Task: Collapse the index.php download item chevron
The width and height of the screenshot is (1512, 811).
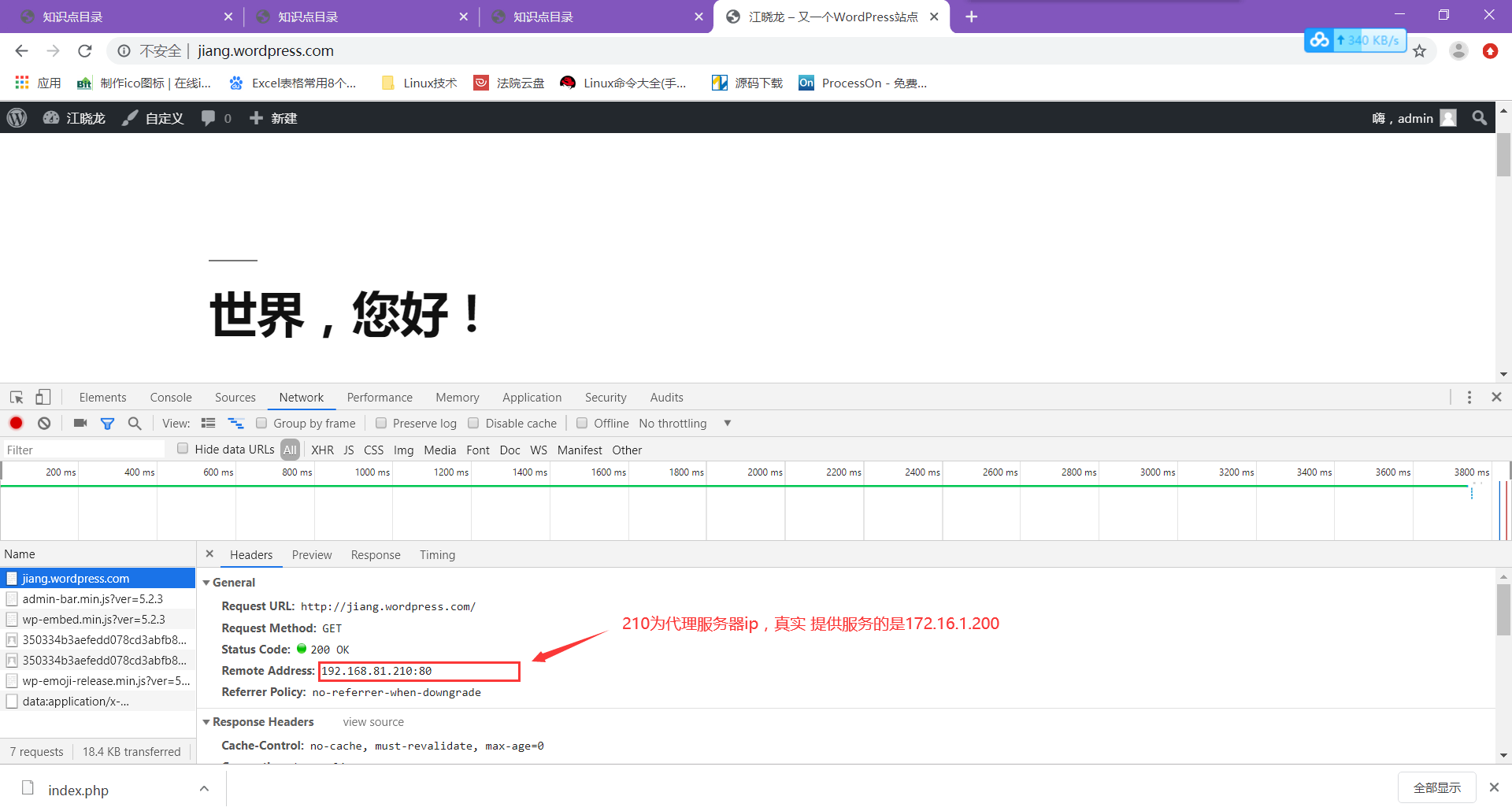Action: 204,788
